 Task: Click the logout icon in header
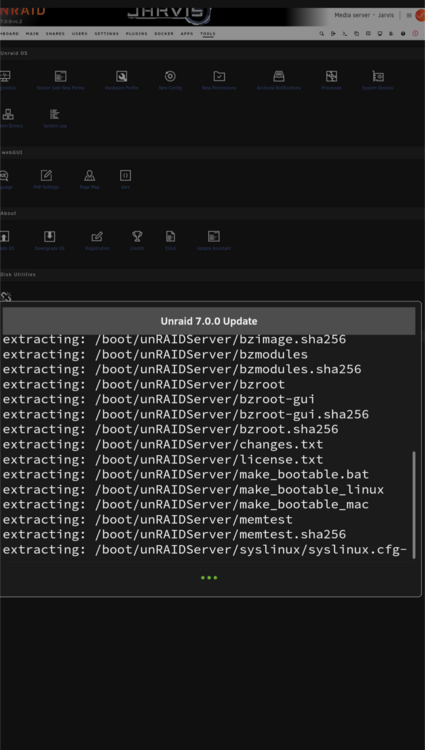pyautogui.click(x=333, y=33)
